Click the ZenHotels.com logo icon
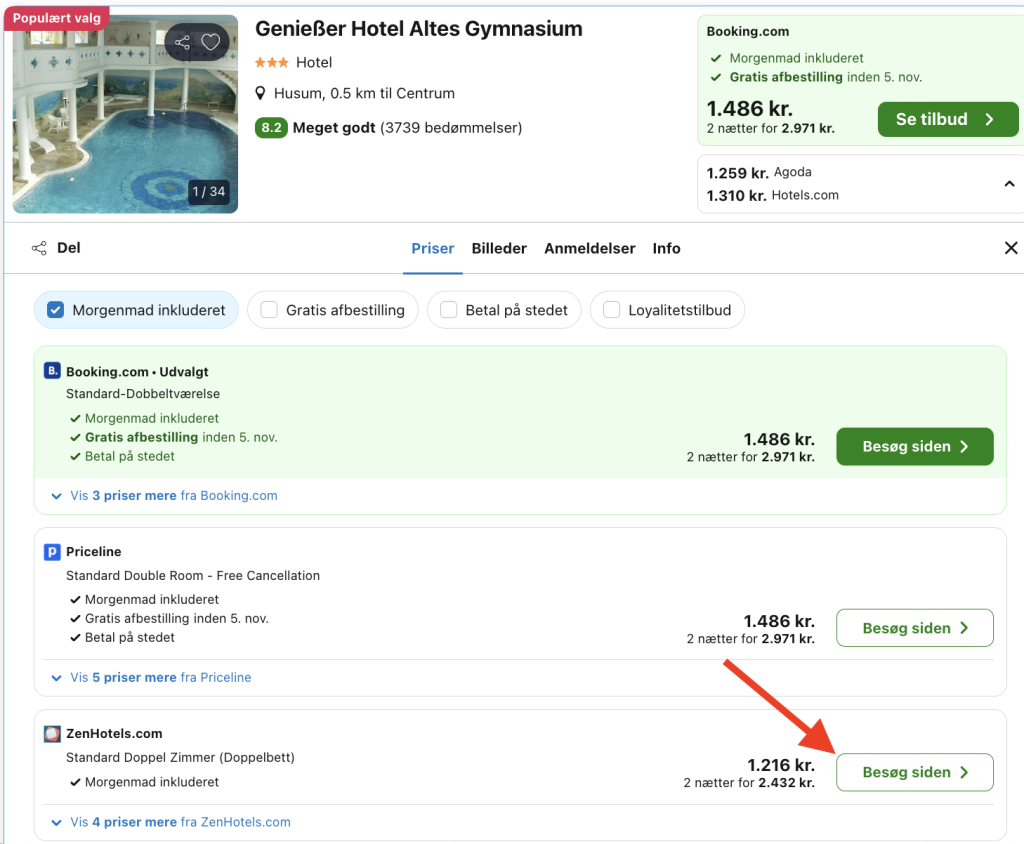The width and height of the screenshot is (1024, 844). [53, 734]
